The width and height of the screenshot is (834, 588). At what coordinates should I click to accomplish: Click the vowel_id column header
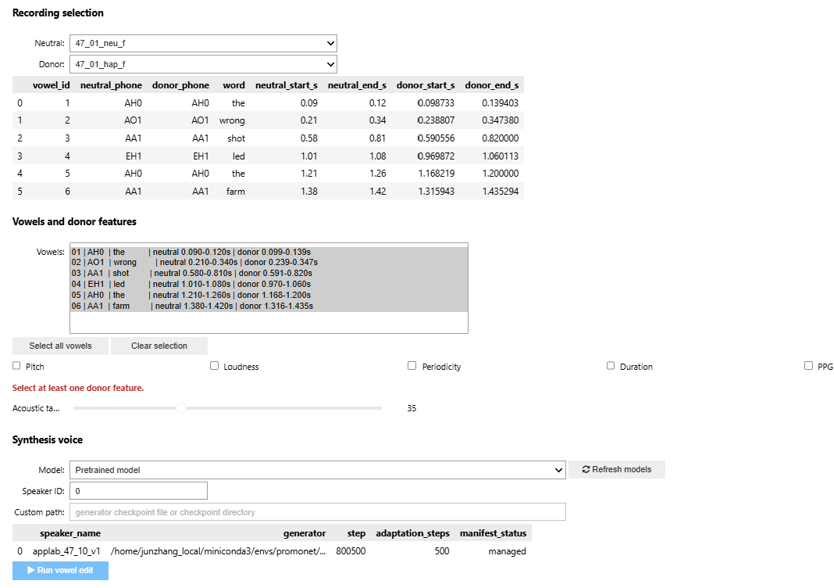51,85
